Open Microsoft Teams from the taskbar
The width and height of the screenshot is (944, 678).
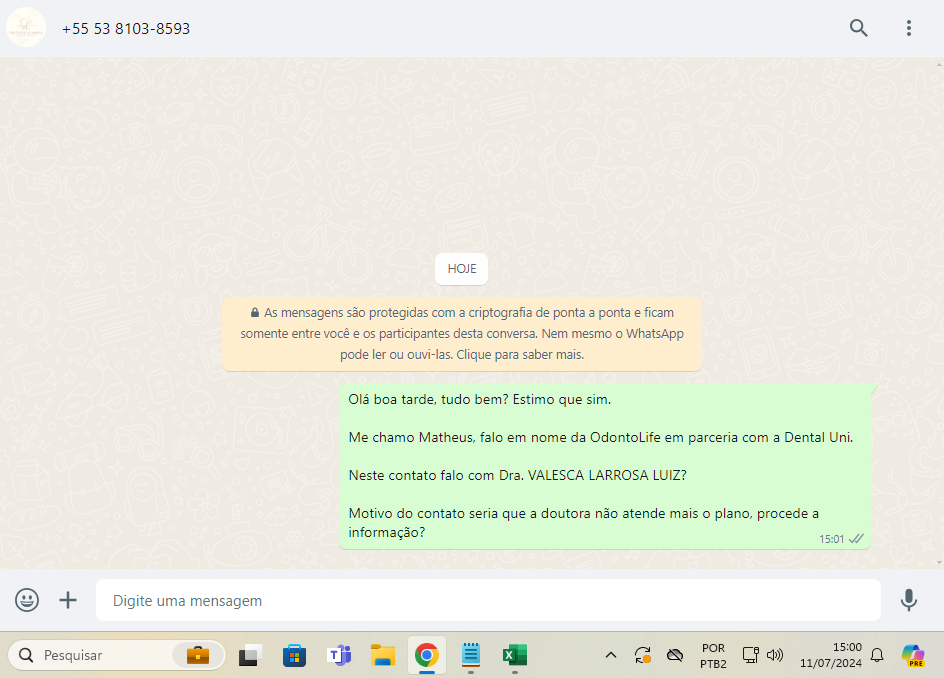[x=339, y=655]
